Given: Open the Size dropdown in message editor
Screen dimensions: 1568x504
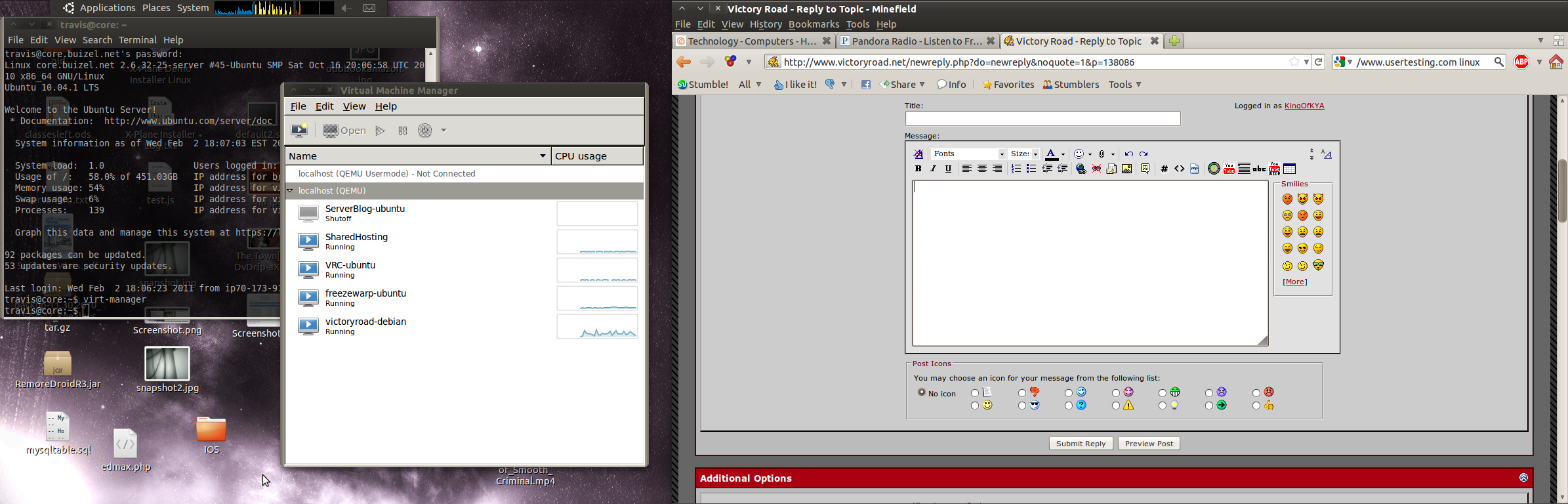Looking at the screenshot, I should [x=1024, y=154].
